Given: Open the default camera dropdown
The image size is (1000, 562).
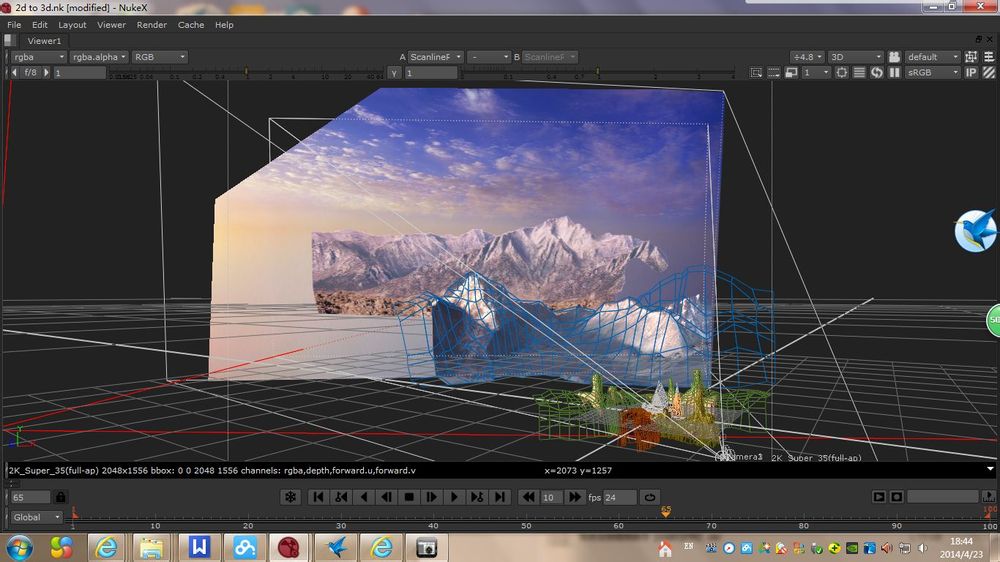Looking at the screenshot, I should pos(932,57).
